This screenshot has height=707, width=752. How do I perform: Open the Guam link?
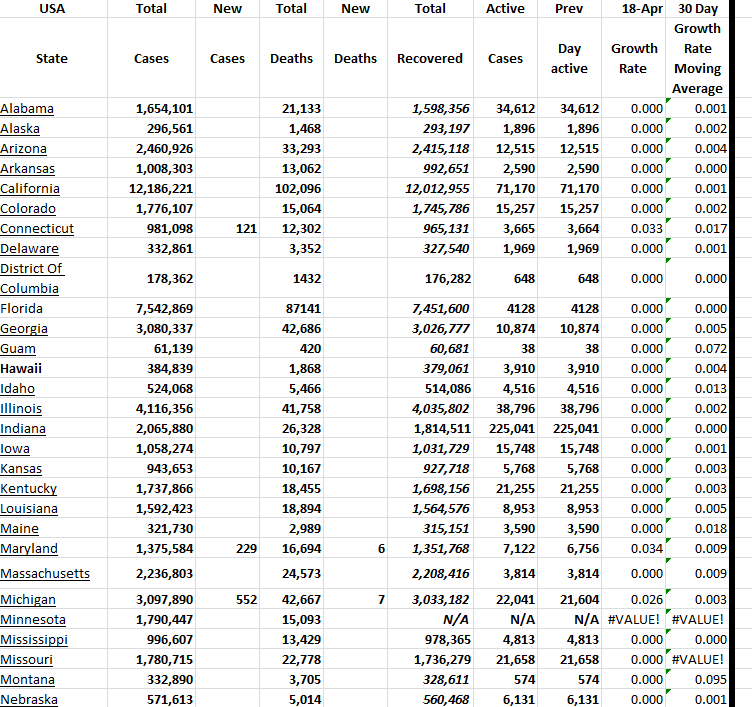click(18, 349)
